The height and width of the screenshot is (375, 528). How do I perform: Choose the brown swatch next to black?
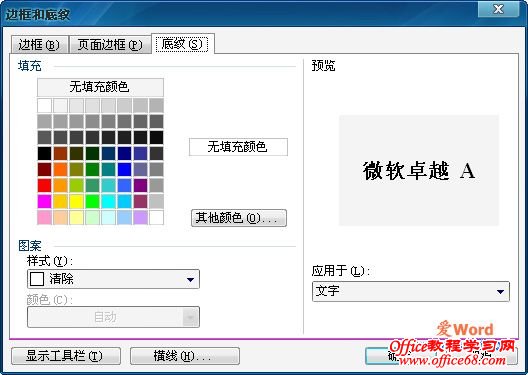[x=60, y=154]
